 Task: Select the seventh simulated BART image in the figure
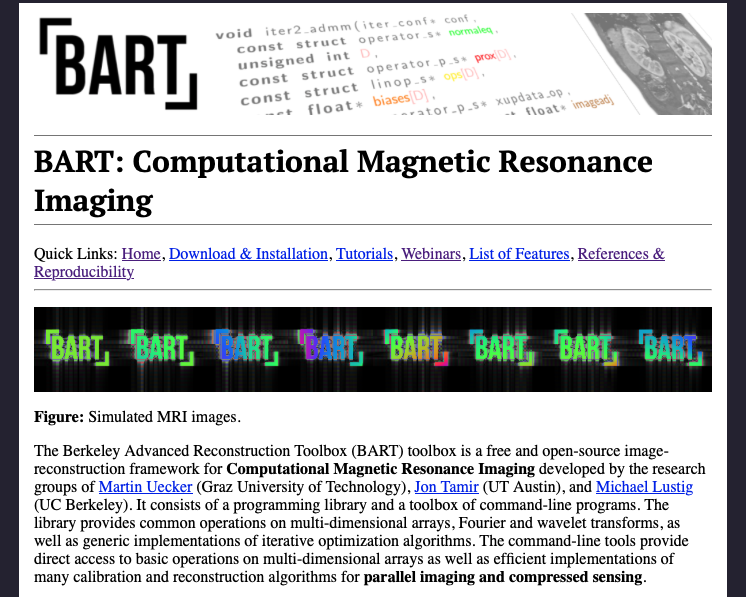click(x=585, y=348)
